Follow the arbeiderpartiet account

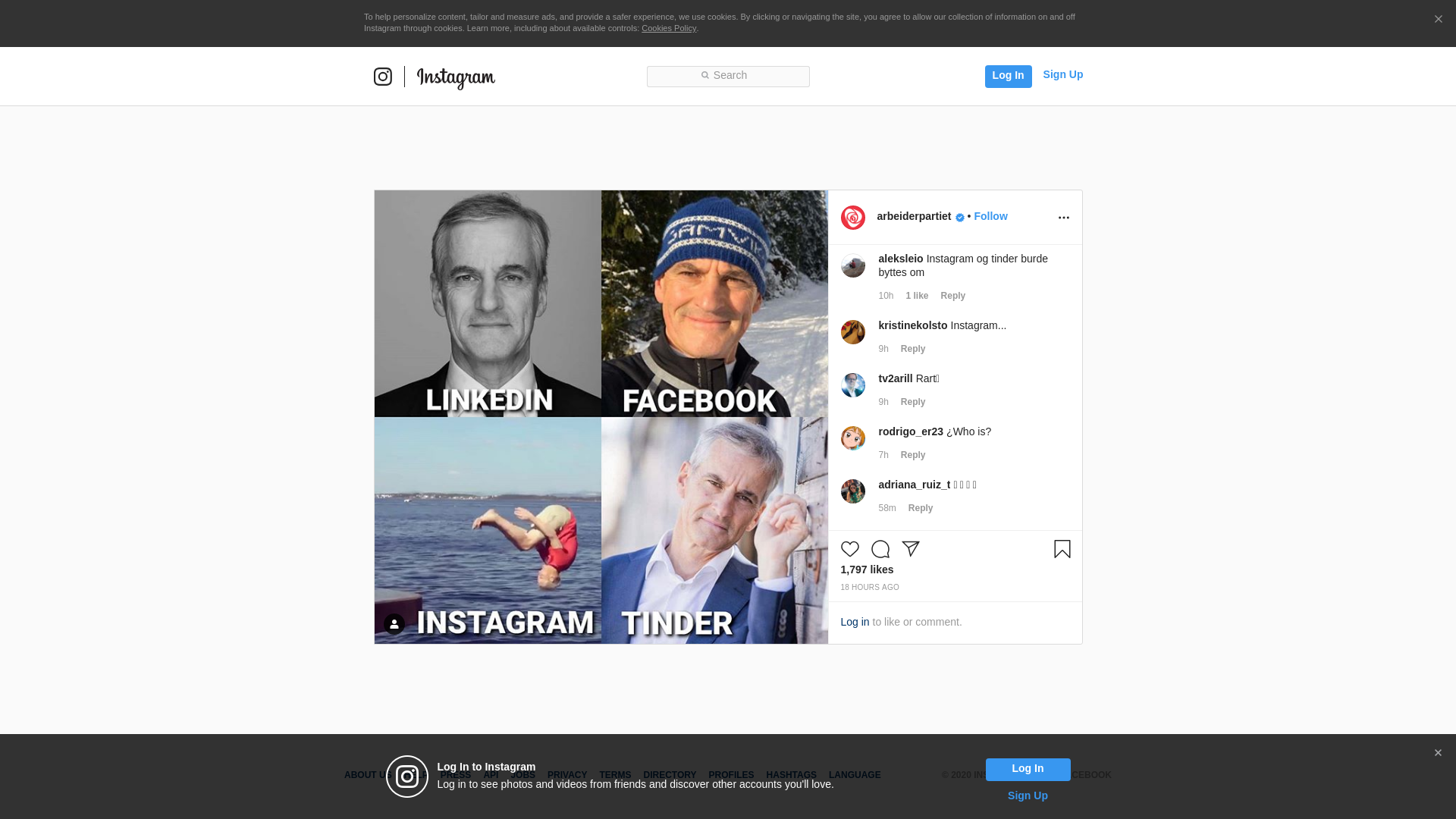point(990,216)
